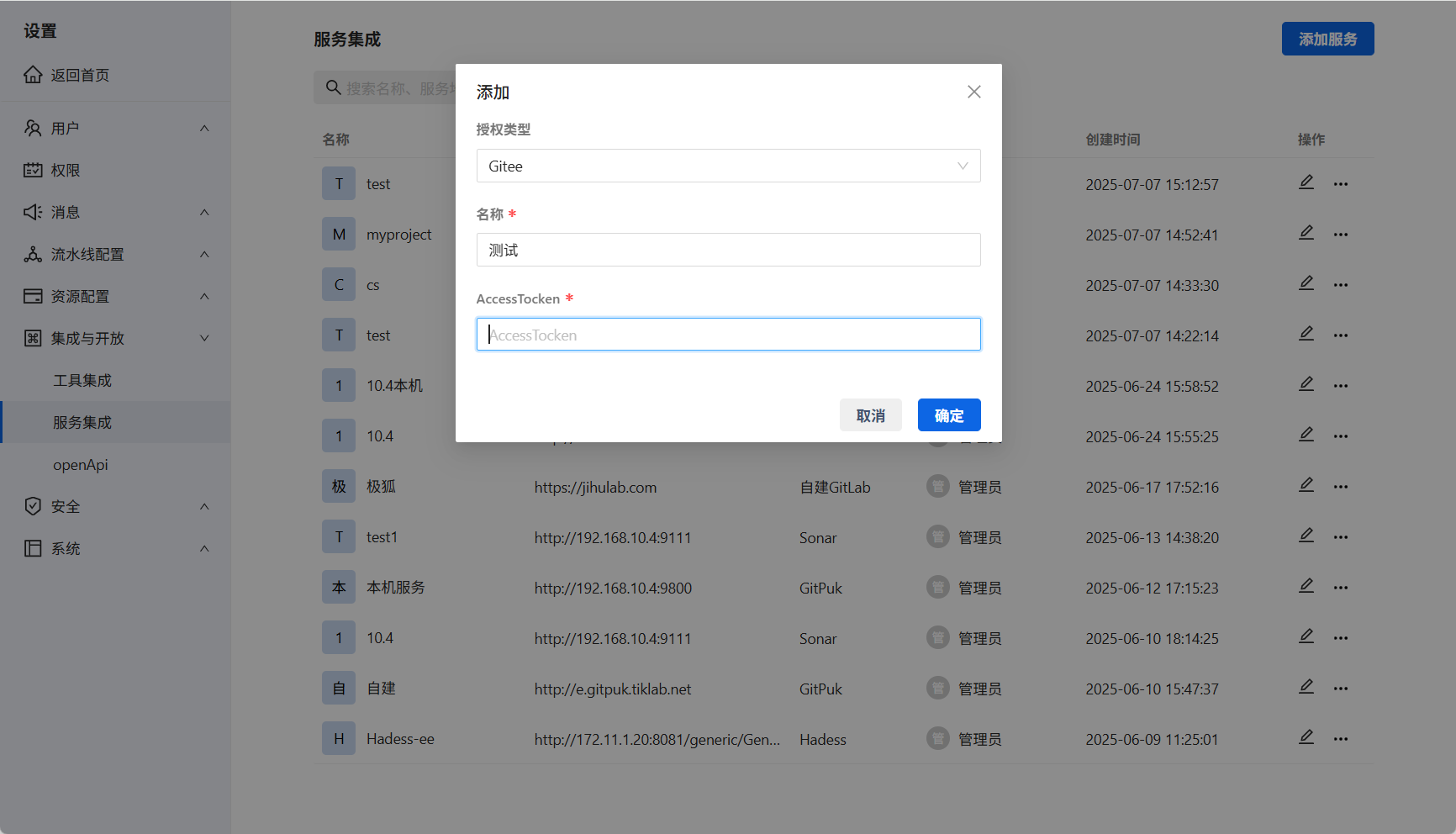Image resolution: width=1456 pixels, height=834 pixels.
Task: Click the search magnifier icon
Action: pyautogui.click(x=332, y=87)
